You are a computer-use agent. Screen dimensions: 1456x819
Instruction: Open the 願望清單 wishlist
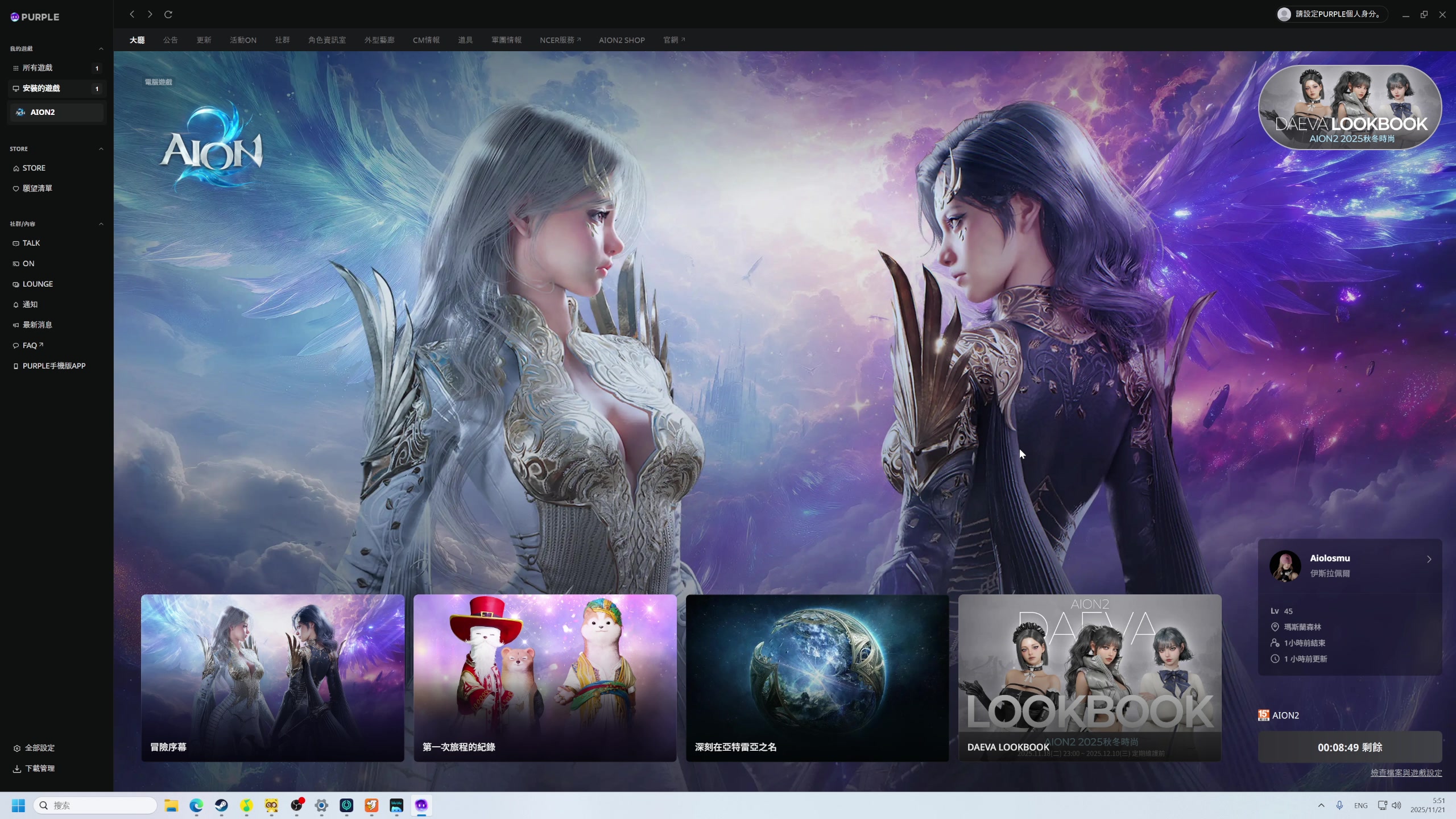click(x=37, y=188)
